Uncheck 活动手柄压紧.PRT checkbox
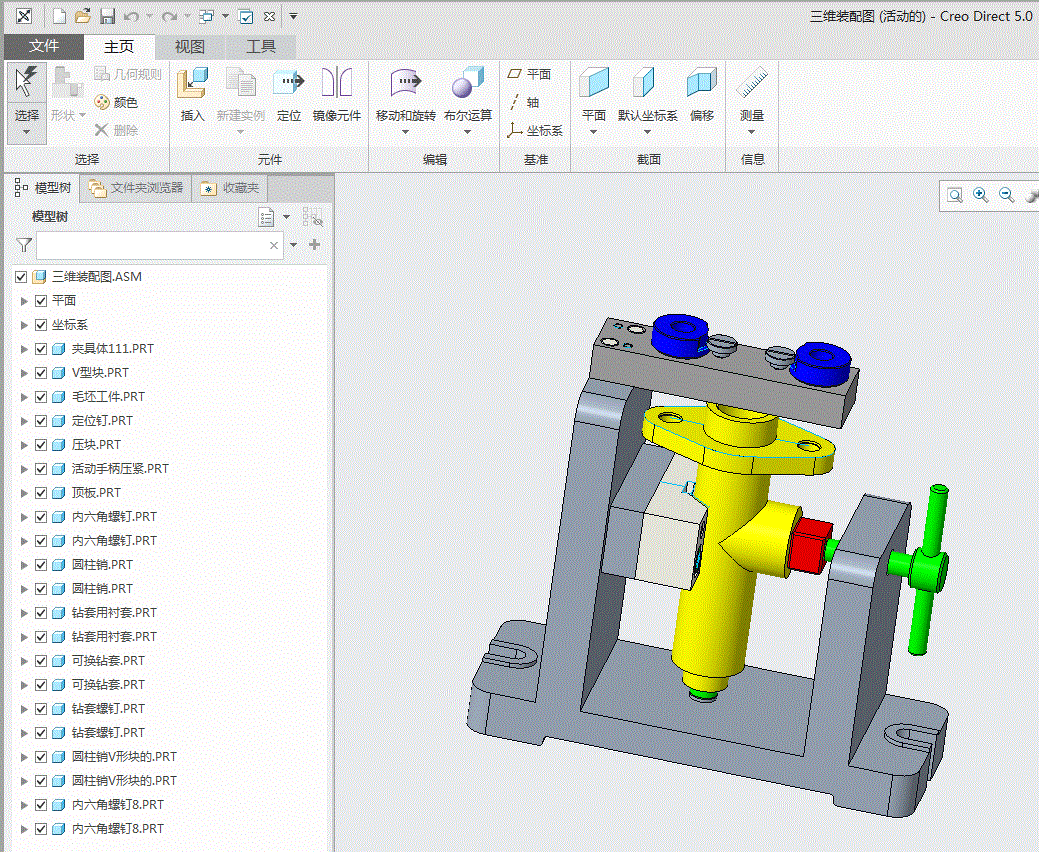The height and width of the screenshot is (852, 1039). pyautogui.click(x=41, y=469)
